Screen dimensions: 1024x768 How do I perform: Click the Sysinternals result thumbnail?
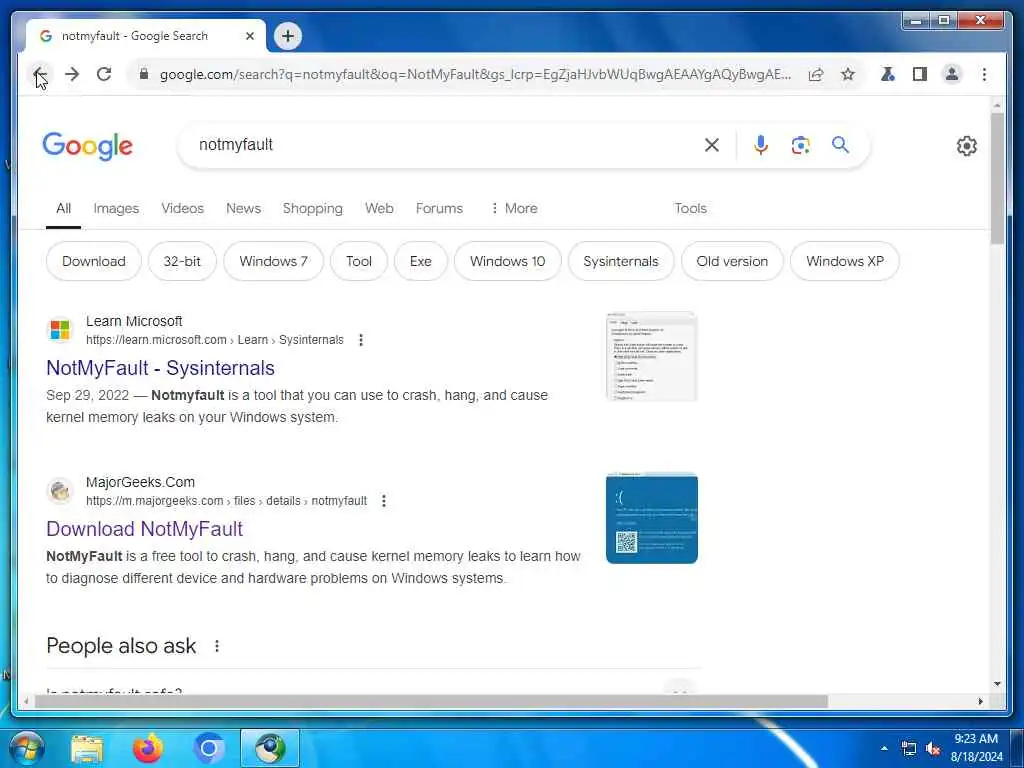point(652,357)
